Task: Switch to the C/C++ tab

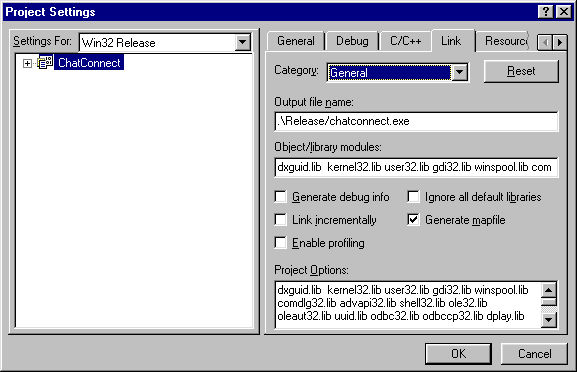Action: click(406, 41)
